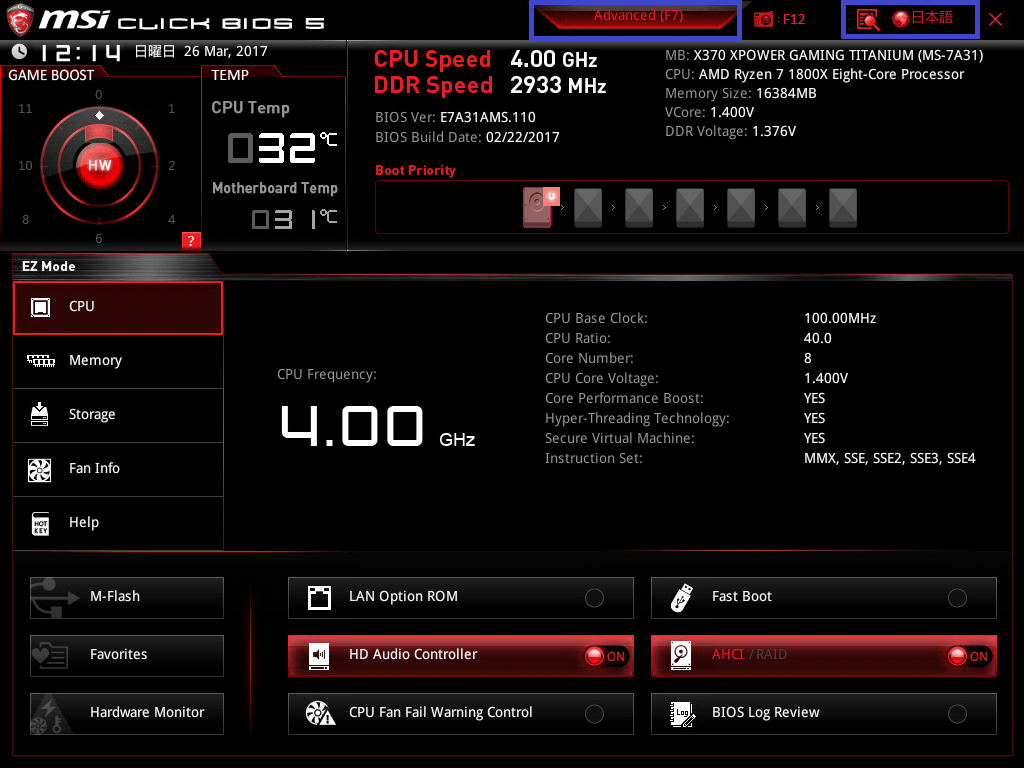Switch language using the 日本語 globe button
Image resolution: width=1024 pixels, height=768 pixels.
(923, 18)
